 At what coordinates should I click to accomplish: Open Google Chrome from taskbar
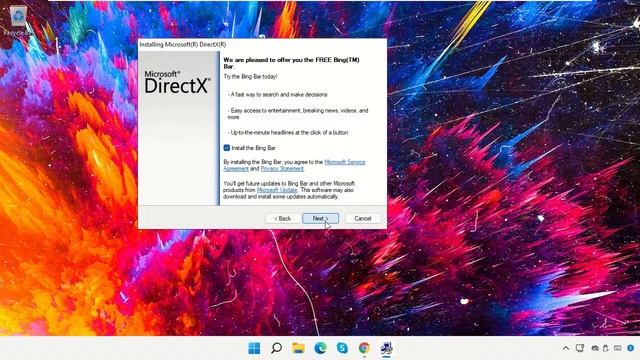[364, 348]
